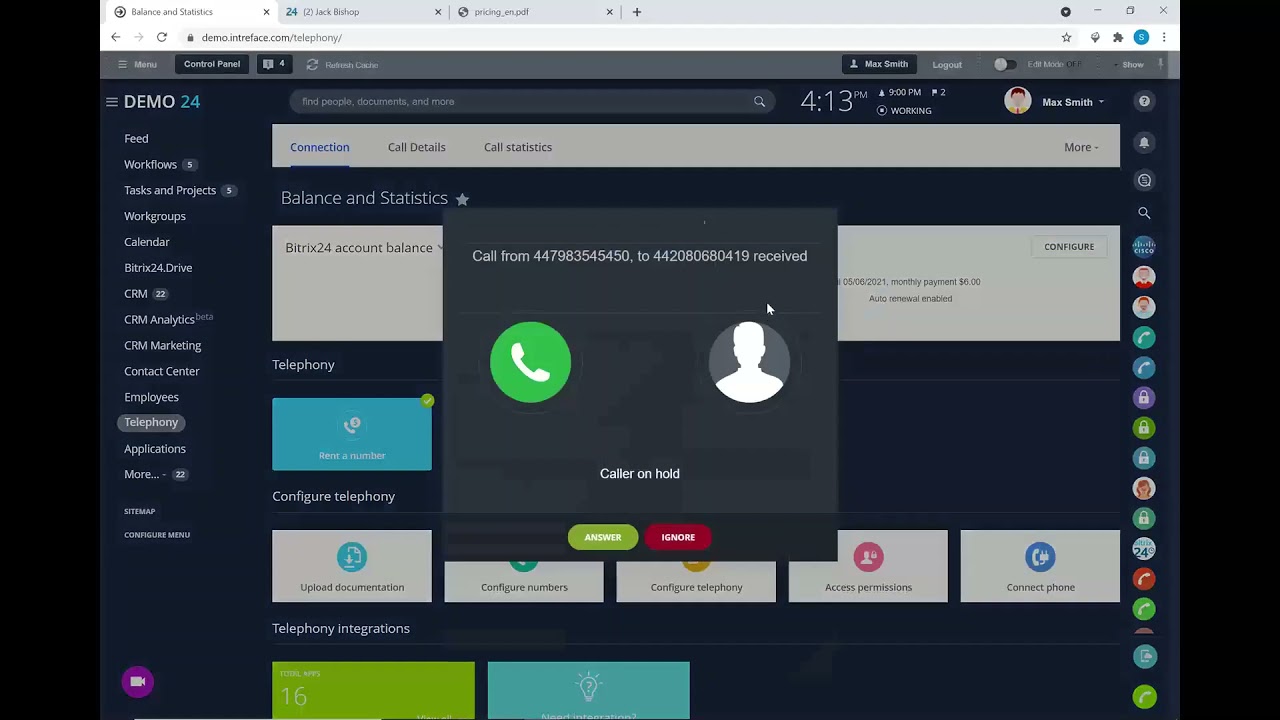Reload the page in browser
1280x720 pixels.
pos(162,37)
